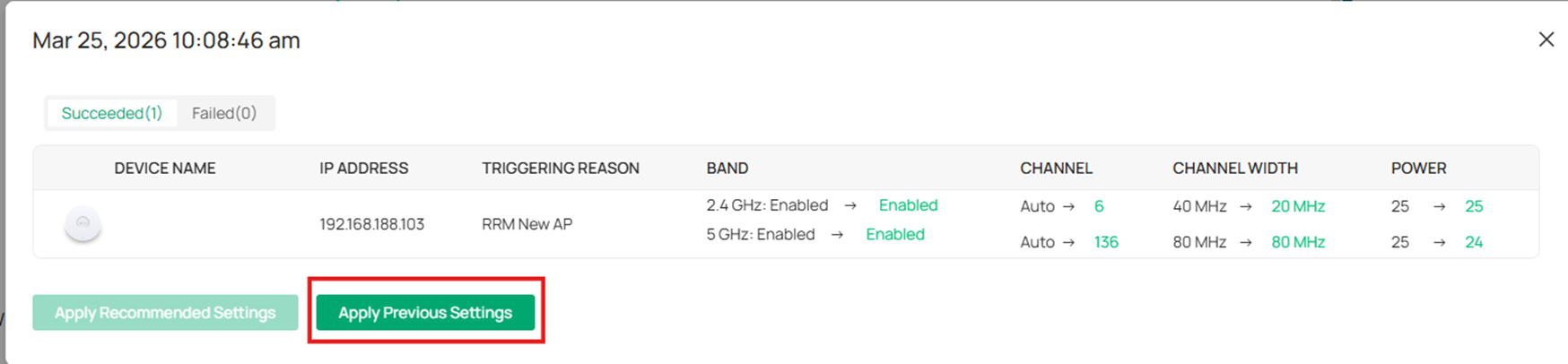The width and height of the screenshot is (1568, 364).
Task: Click Apply Previous Settings button
Action: 425,312
